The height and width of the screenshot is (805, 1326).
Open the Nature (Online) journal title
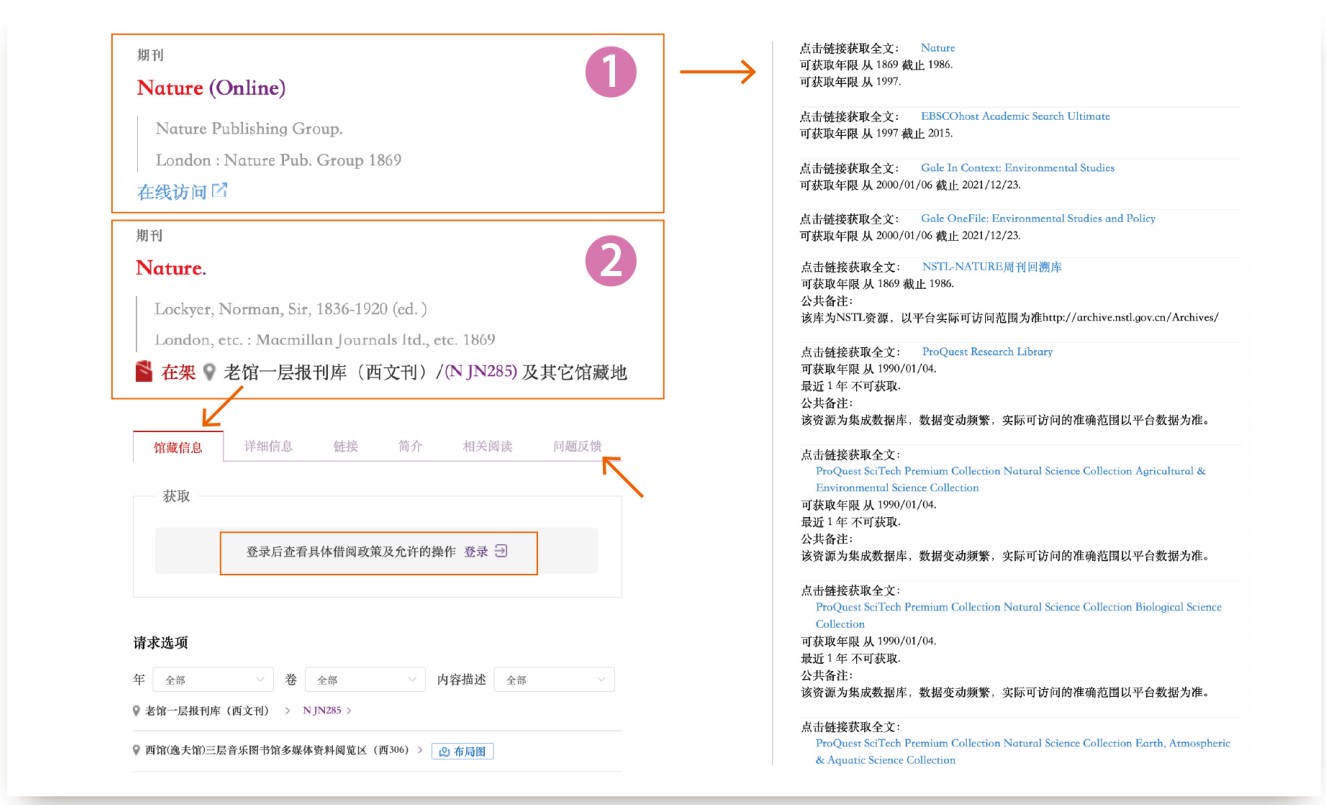pyautogui.click(x=211, y=88)
